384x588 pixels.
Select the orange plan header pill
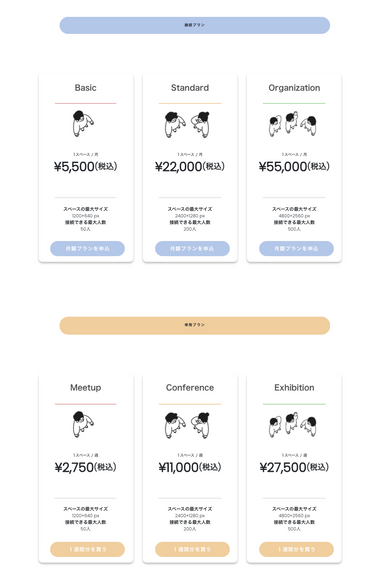(x=195, y=325)
